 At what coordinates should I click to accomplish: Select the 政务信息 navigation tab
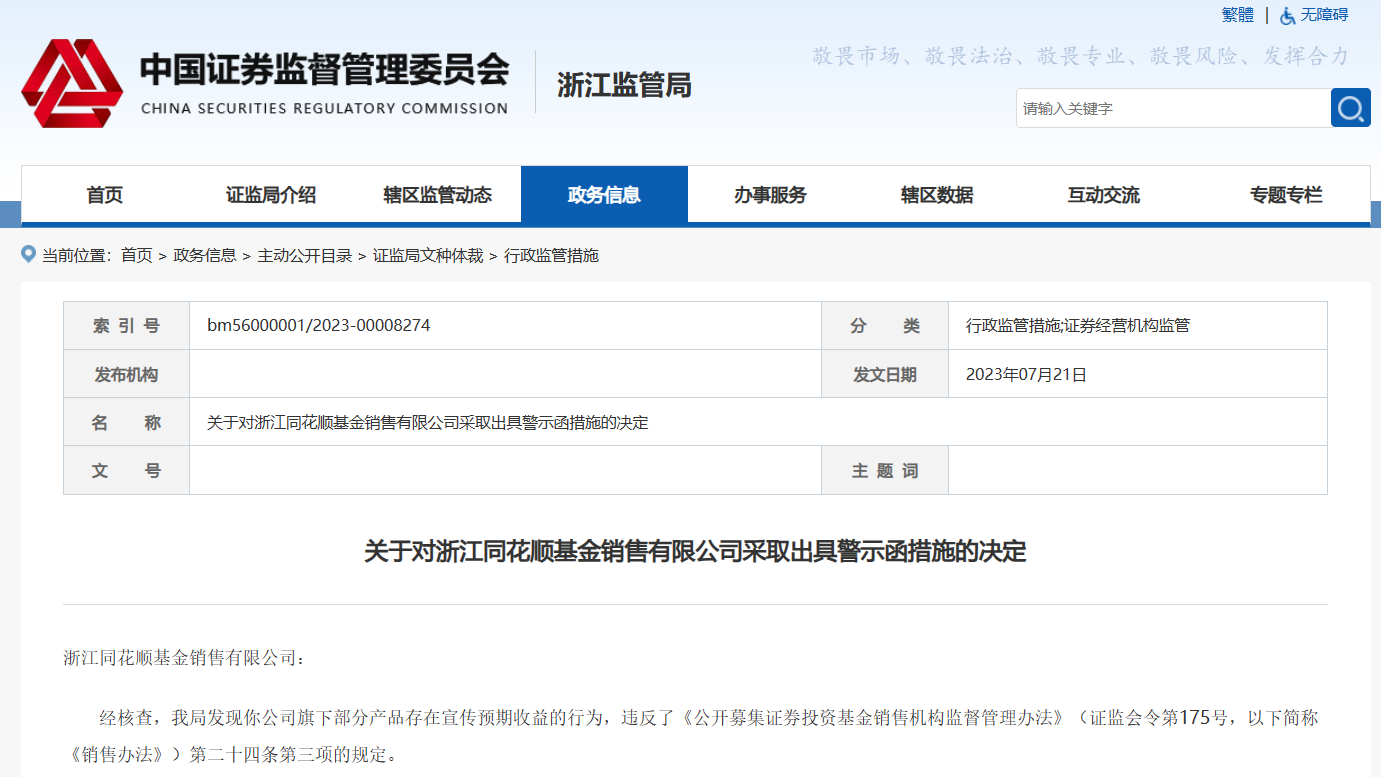(604, 195)
